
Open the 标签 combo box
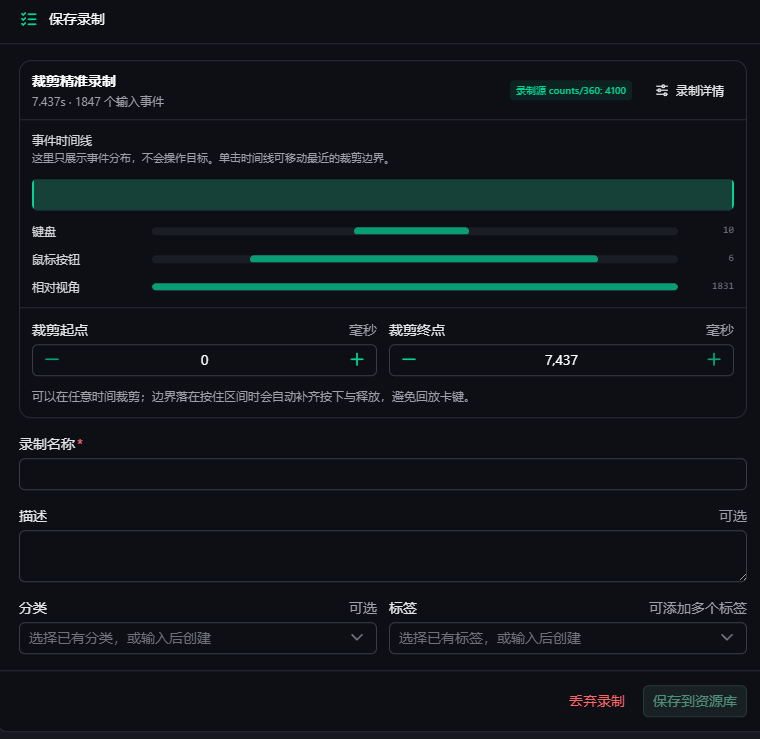[x=568, y=638]
